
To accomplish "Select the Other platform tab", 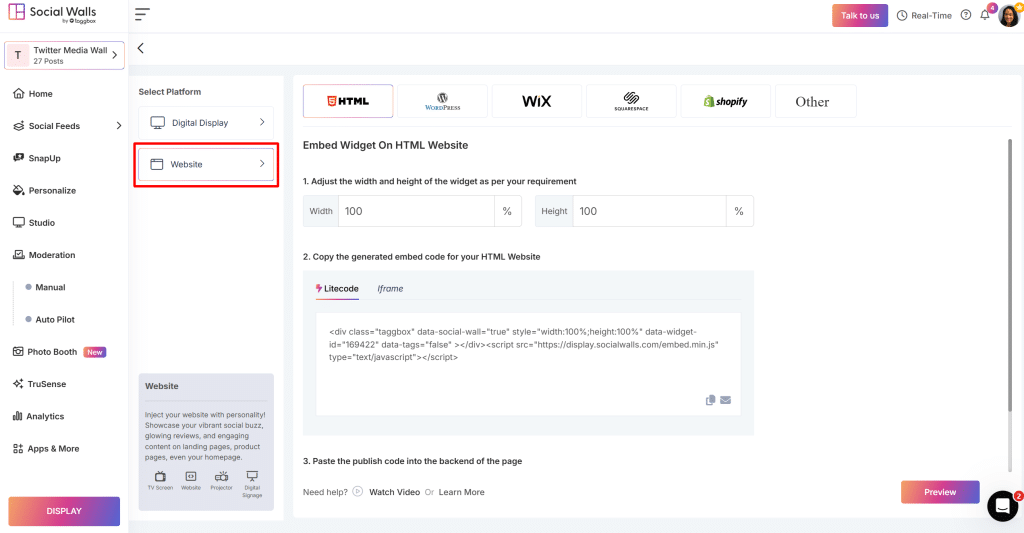I will [x=816, y=101].
